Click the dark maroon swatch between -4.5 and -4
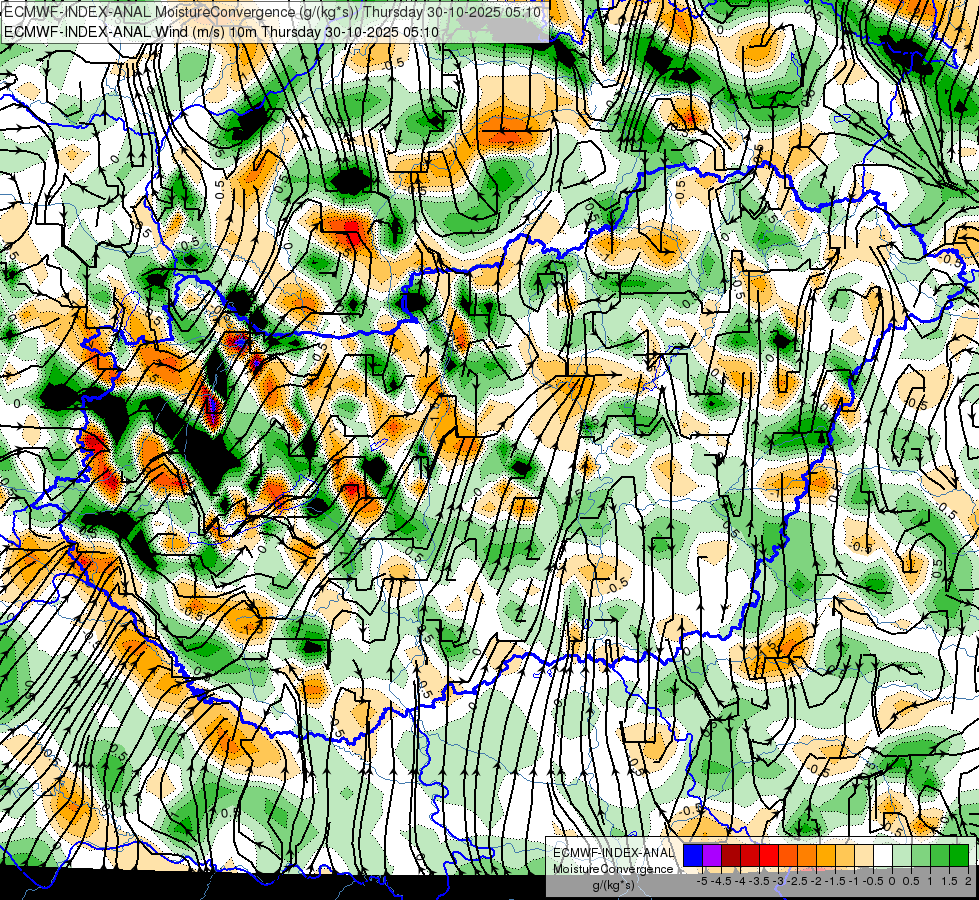979x900 pixels. pos(731,856)
